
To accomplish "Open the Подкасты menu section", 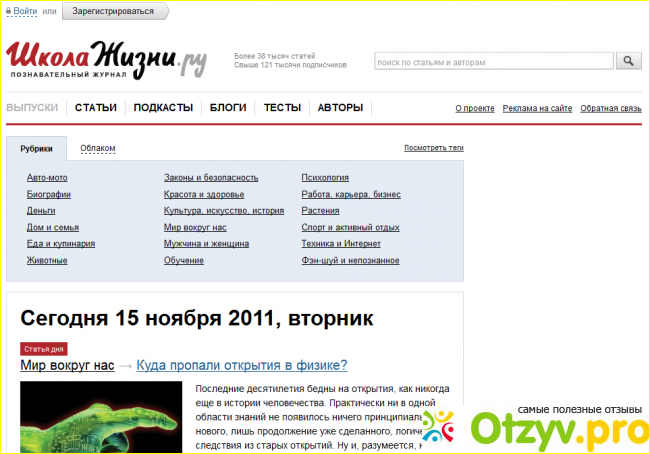I will 163,108.
